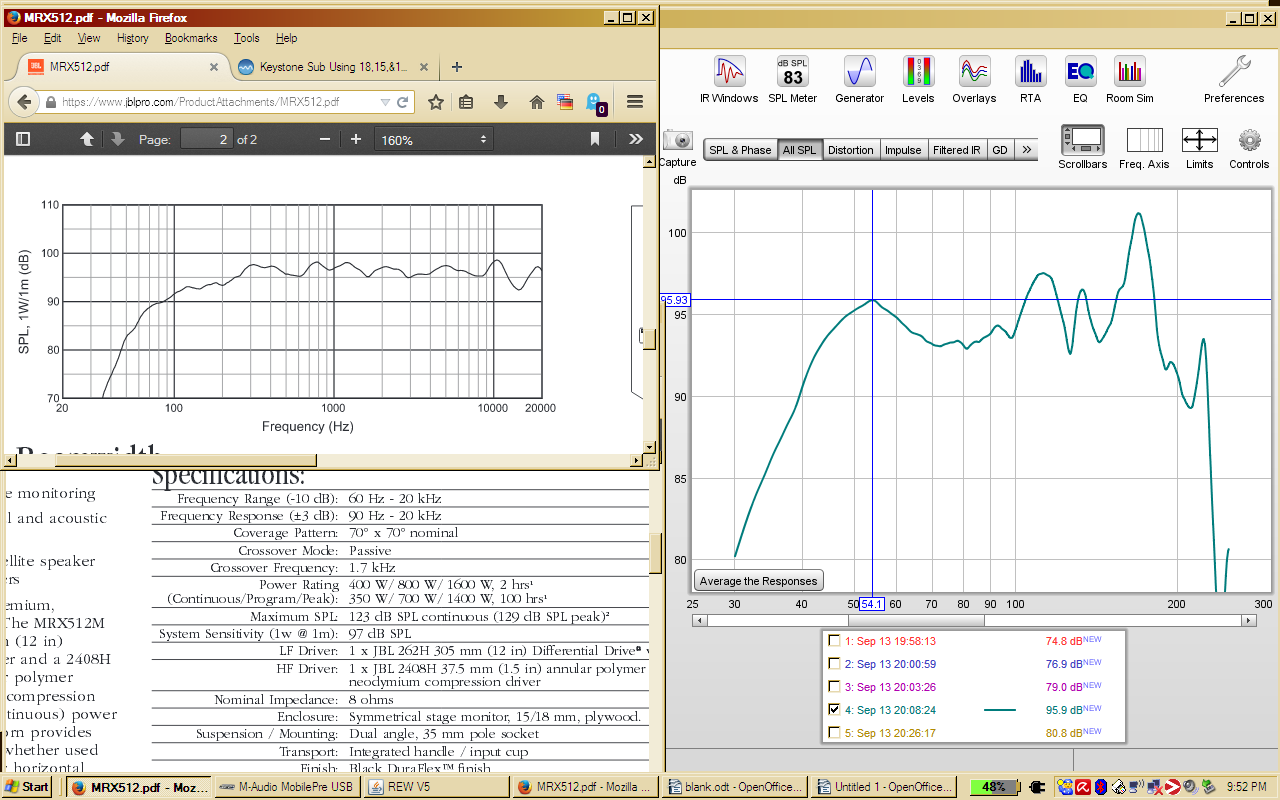Open Firefox Bookmarks menu

point(191,38)
